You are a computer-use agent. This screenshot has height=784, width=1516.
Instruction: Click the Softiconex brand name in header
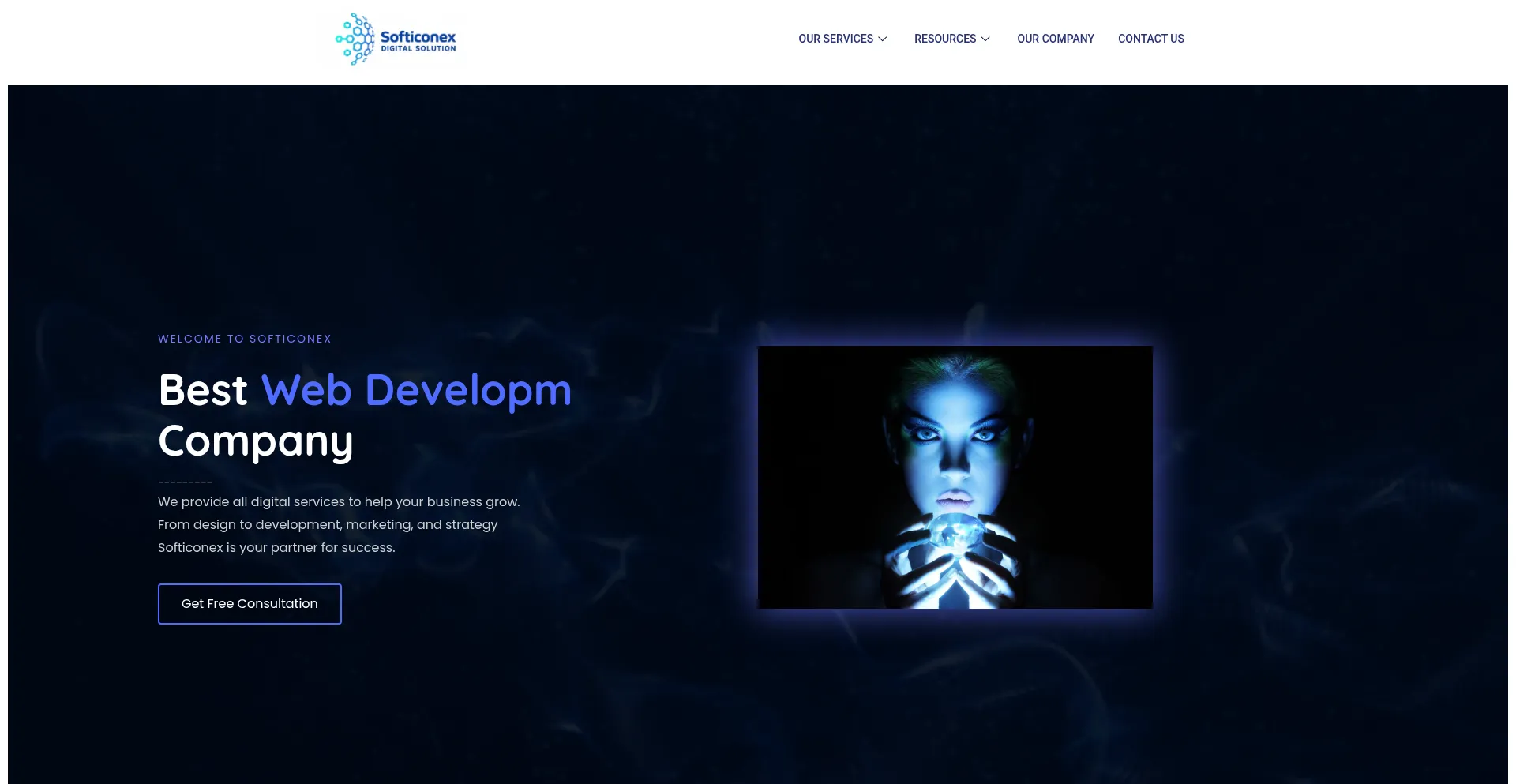[418, 36]
